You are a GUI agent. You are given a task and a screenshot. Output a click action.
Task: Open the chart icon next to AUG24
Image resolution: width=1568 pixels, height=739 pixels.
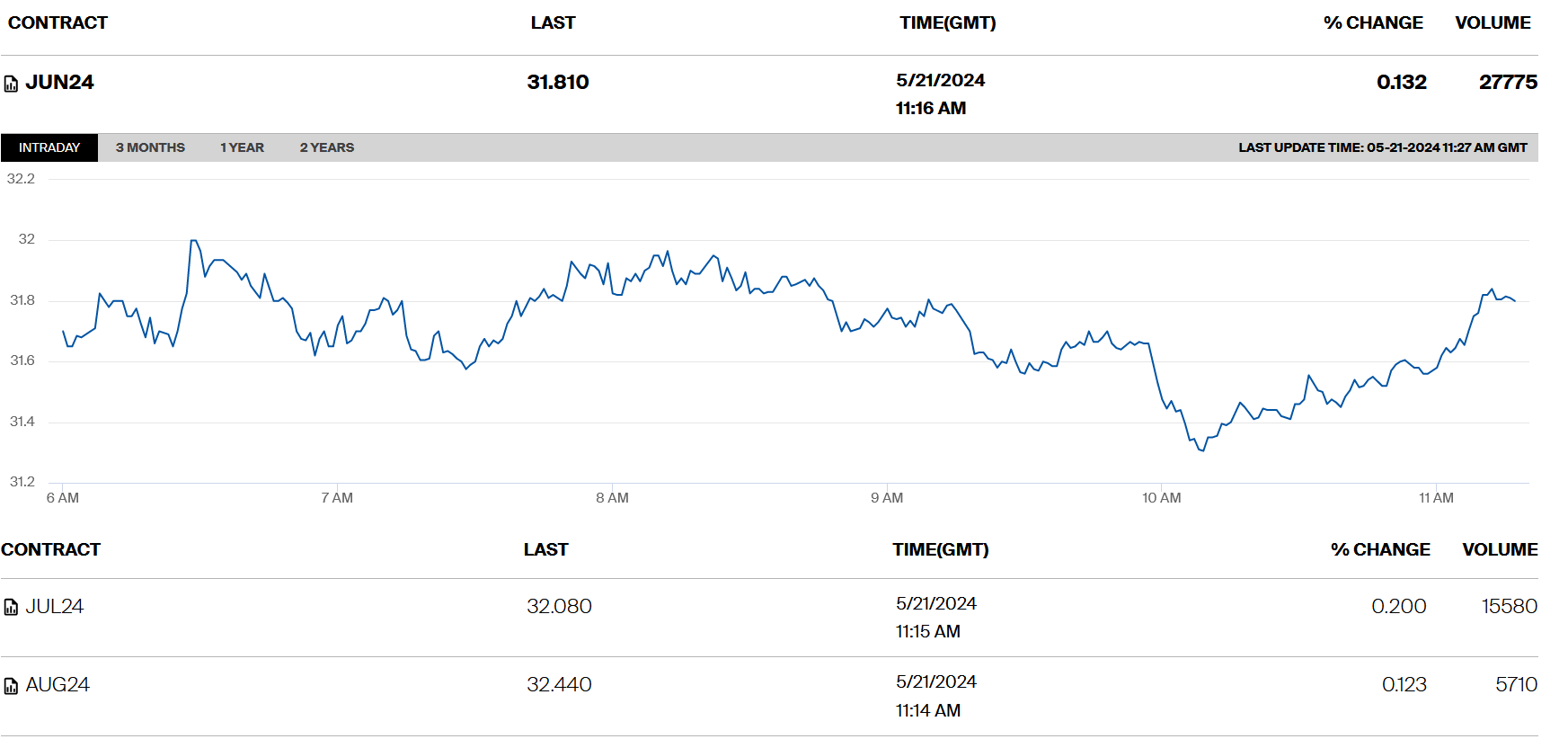point(11,686)
